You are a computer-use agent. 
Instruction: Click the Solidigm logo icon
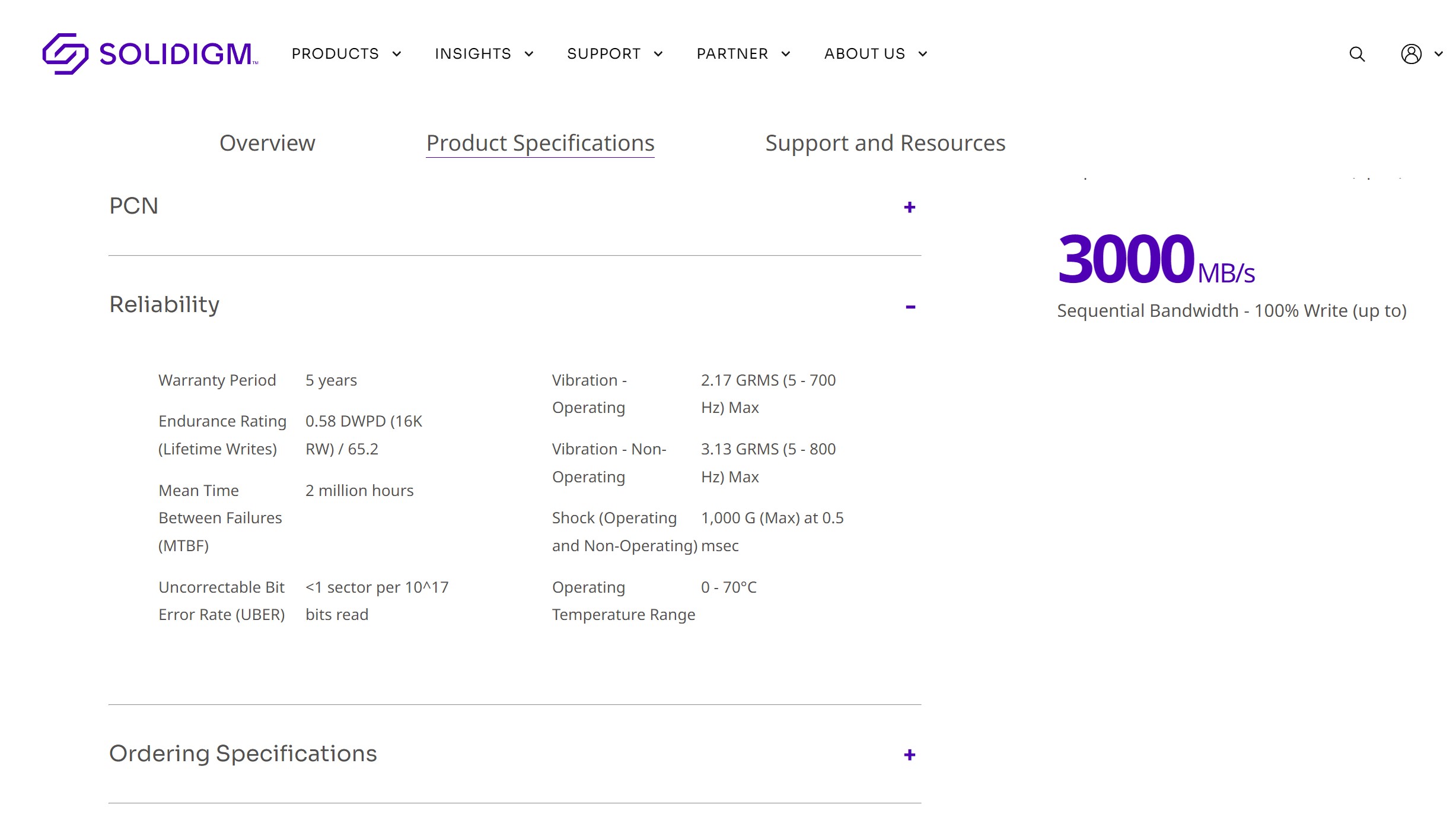click(x=65, y=54)
